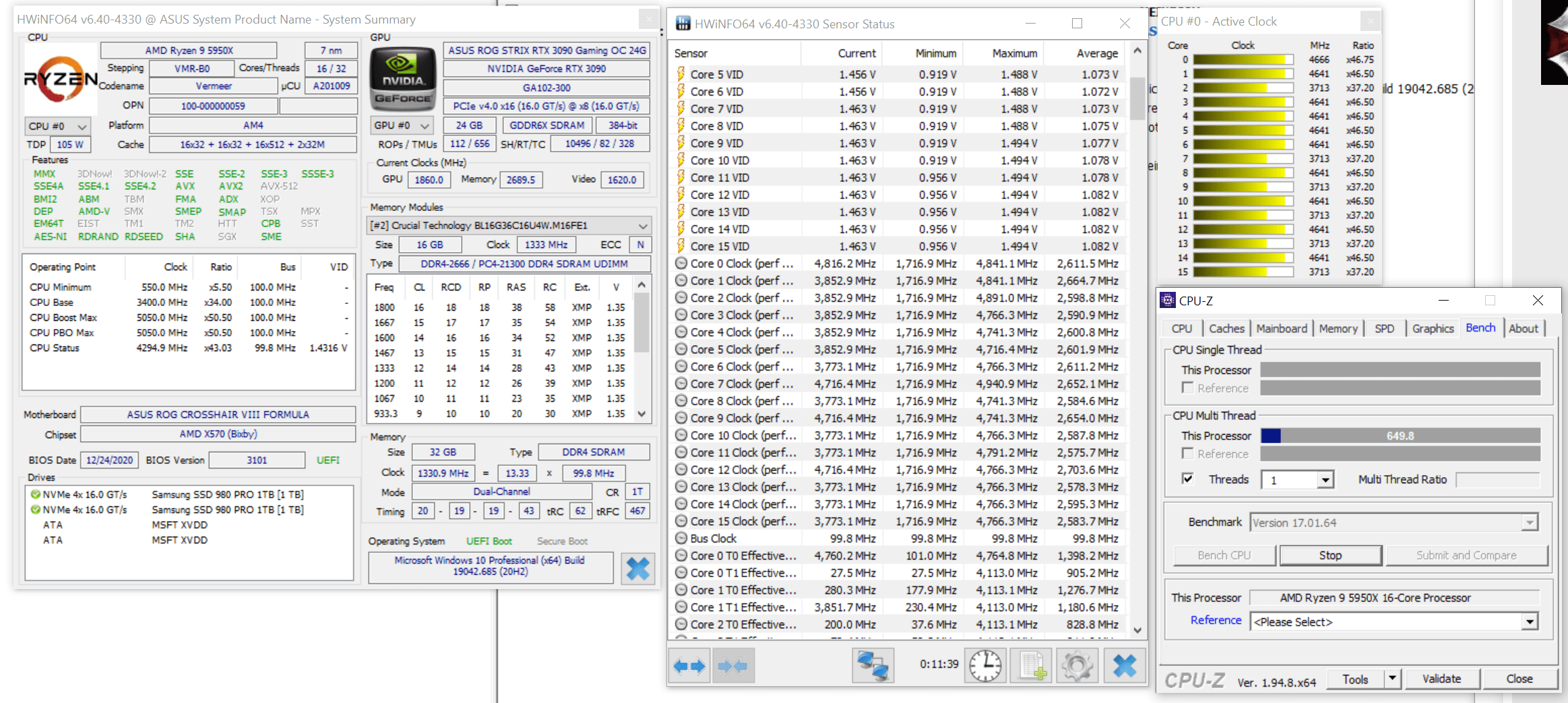This screenshot has height=703, width=1568.
Task: Open the Memory tab in CPU-Z
Action: (x=1338, y=328)
